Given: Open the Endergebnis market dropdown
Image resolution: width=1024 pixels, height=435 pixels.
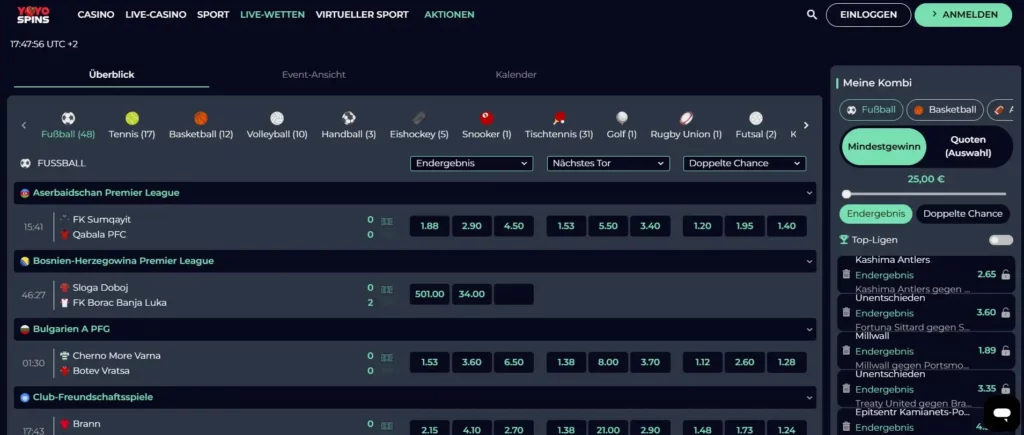Looking at the screenshot, I should (472, 163).
